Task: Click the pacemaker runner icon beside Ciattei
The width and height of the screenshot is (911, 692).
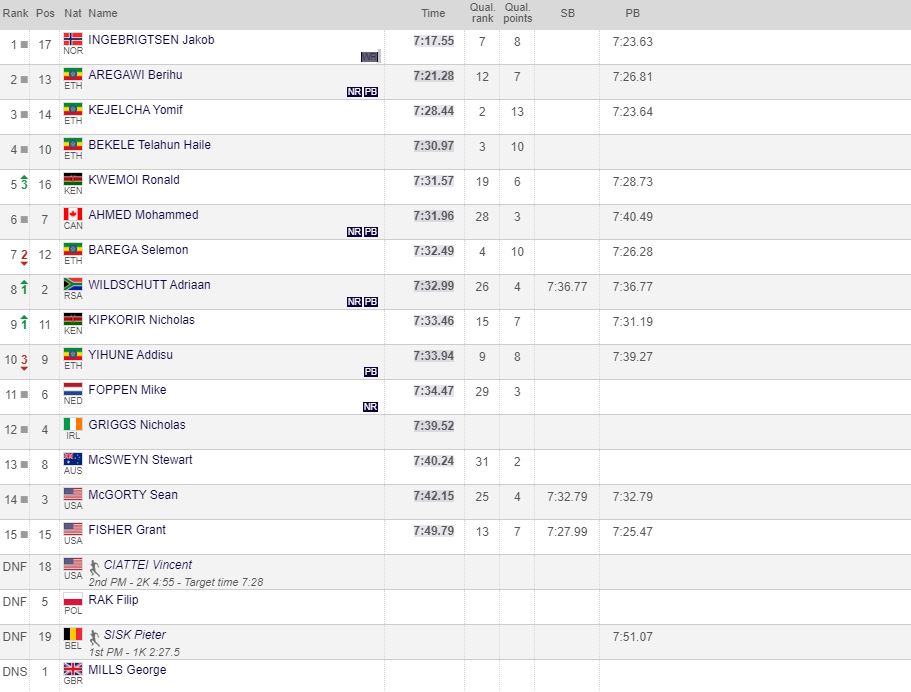Action: (x=94, y=565)
